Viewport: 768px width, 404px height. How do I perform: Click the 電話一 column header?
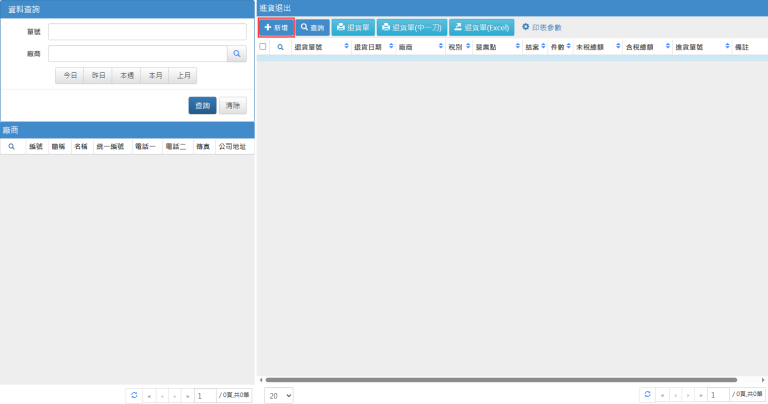tap(147, 146)
